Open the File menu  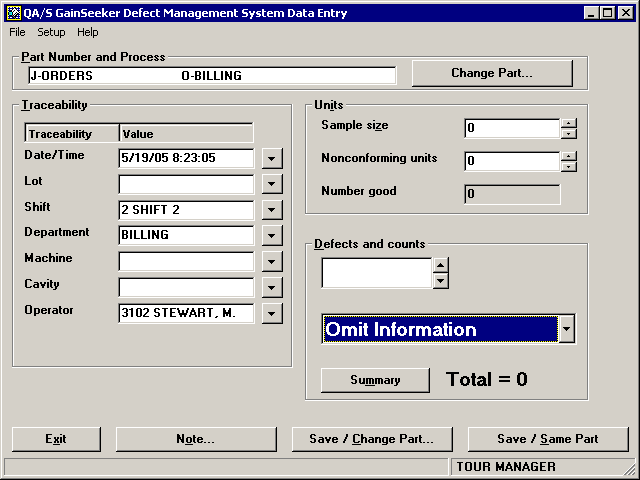point(17,32)
